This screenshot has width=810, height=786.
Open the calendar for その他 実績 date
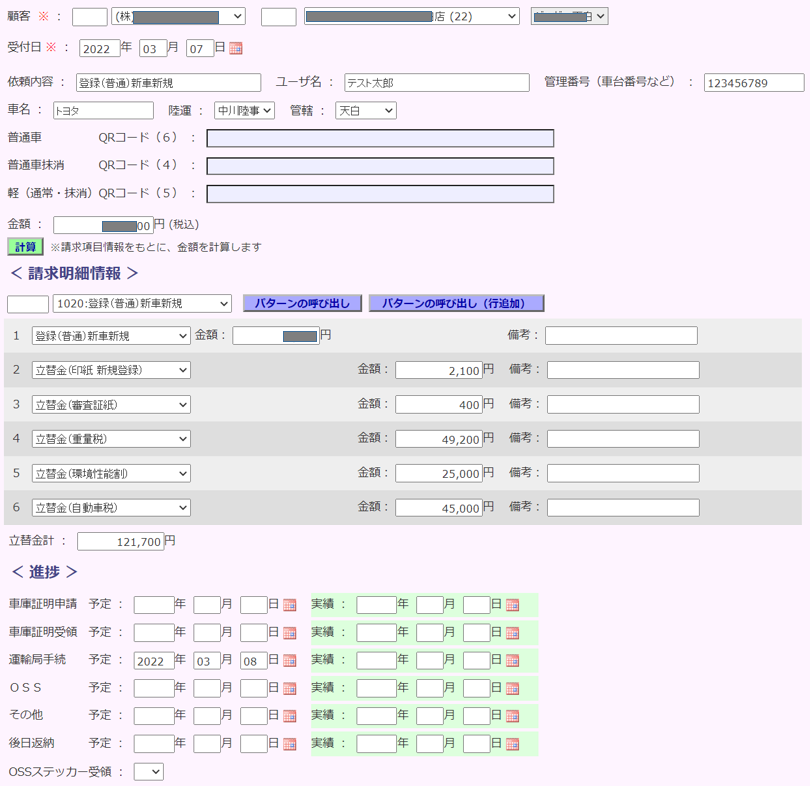(512, 715)
